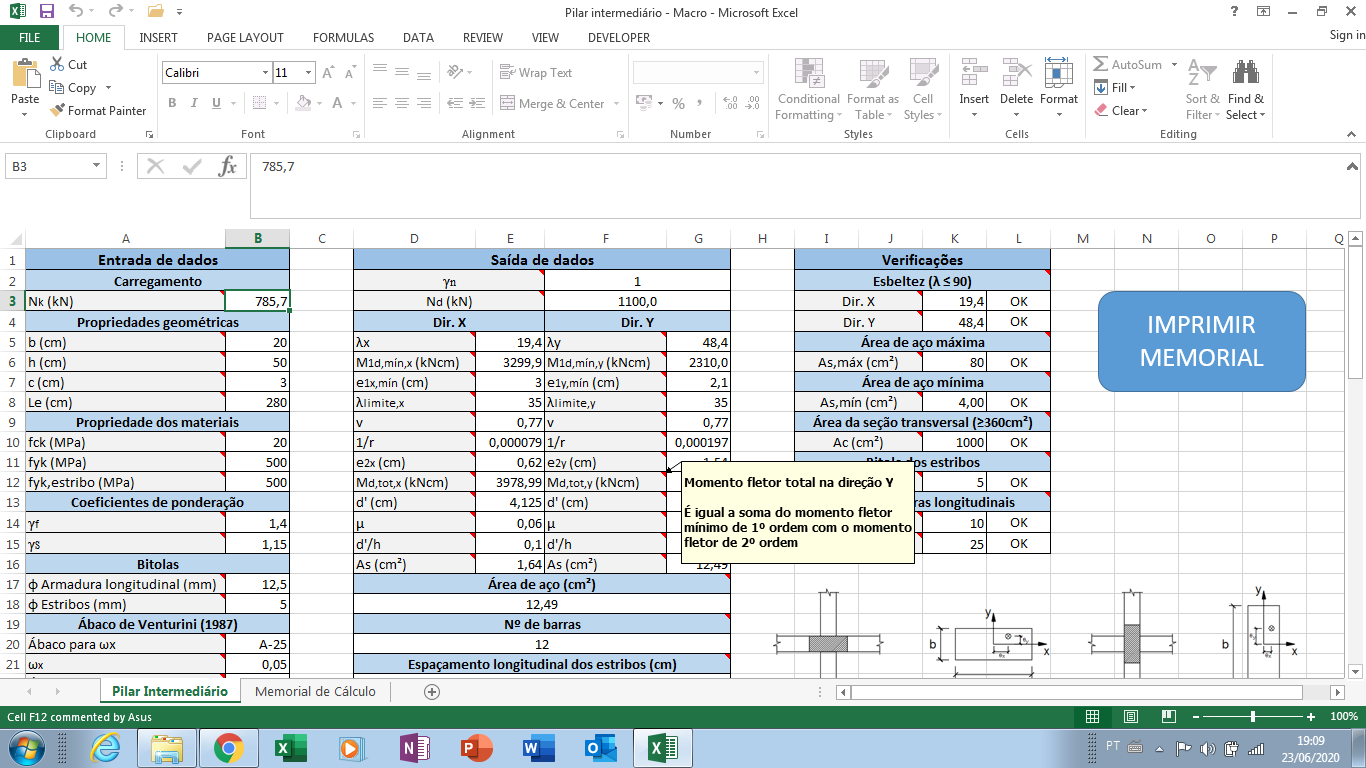Screen dimensions: 1366x768
Task: Switch to the INSERT ribbon tab
Action: coord(159,37)
